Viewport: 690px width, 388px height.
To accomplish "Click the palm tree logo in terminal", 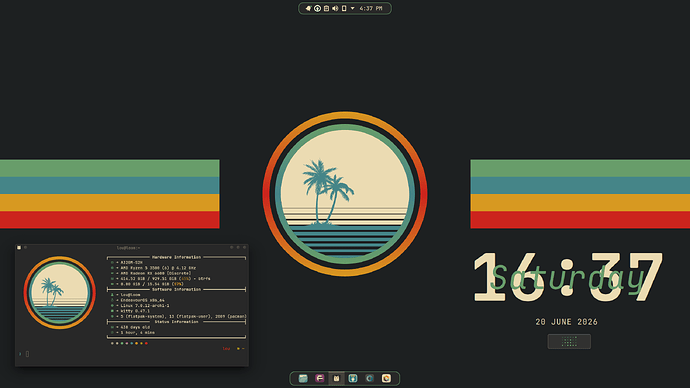I will (59, 293).
